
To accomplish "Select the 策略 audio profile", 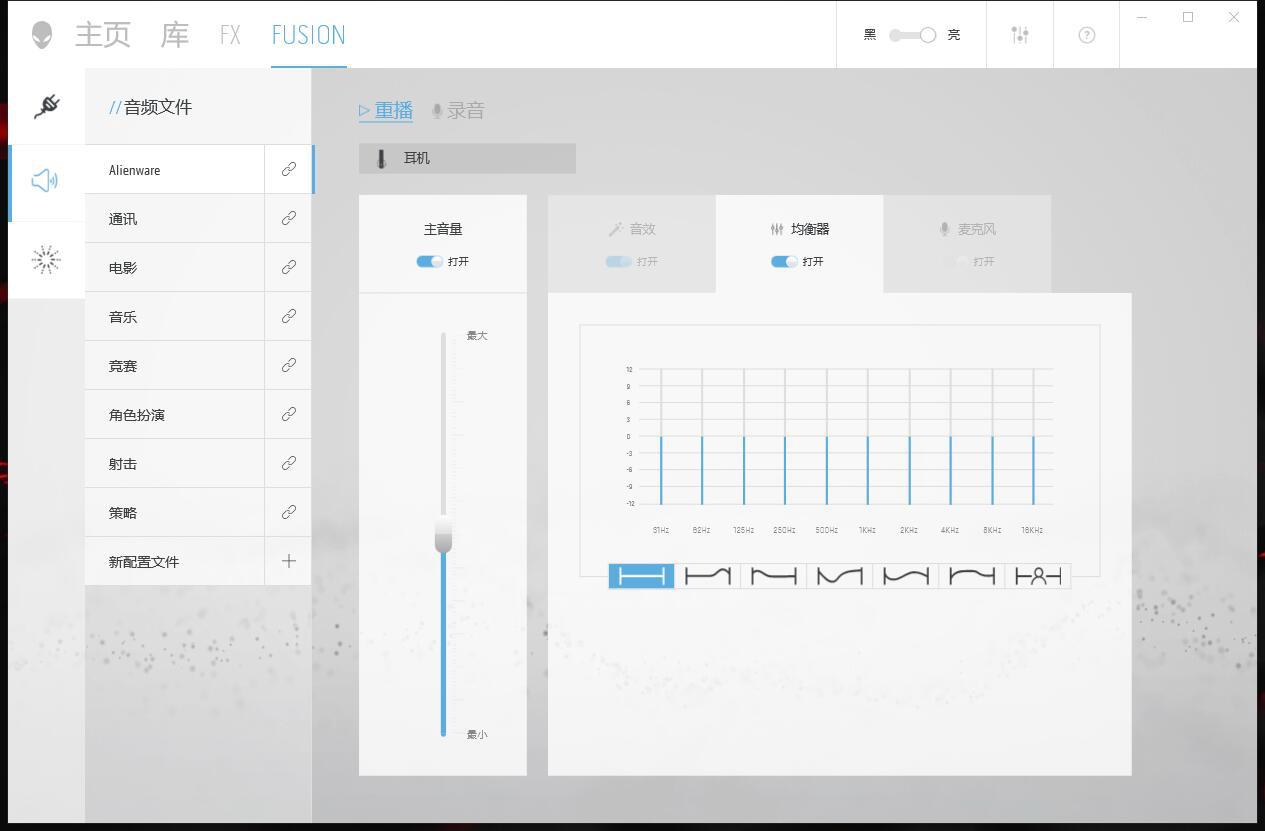I will point(174,512).
